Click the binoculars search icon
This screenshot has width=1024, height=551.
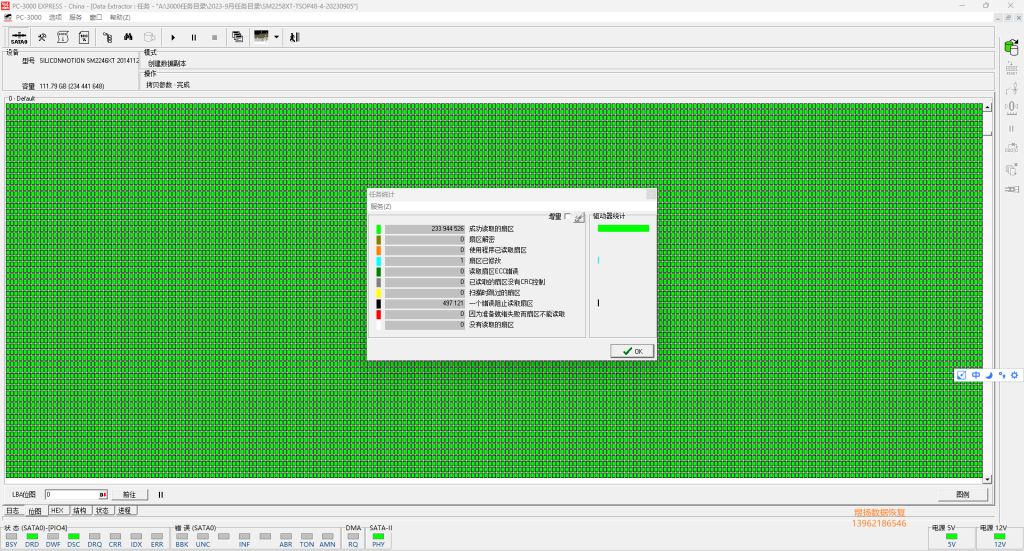[129, 37]
